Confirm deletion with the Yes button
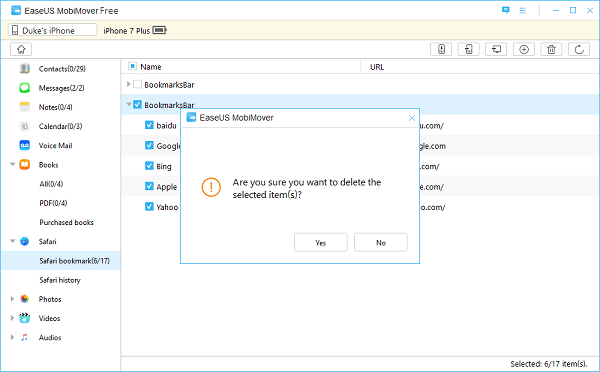The image size is (600, 372). (321, 242)
